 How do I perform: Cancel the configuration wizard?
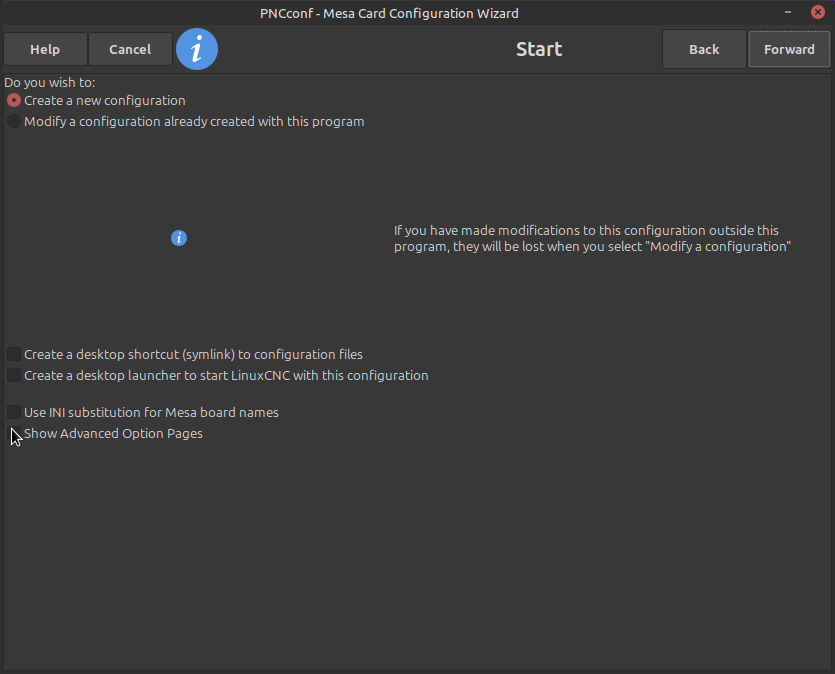click(130, 50)
